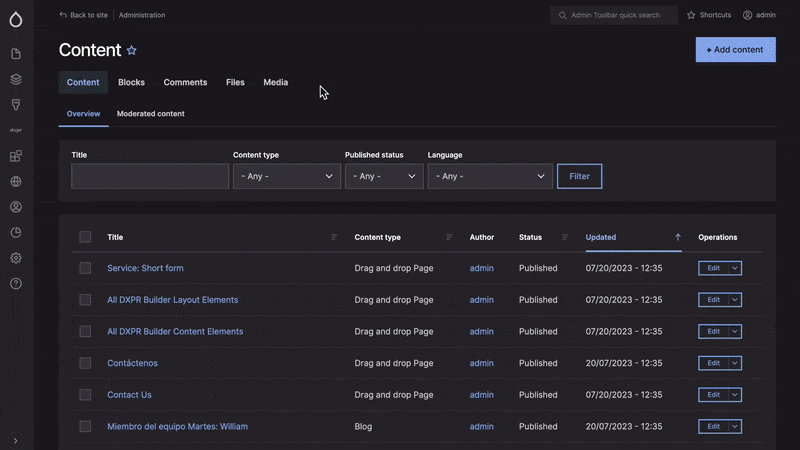Open the Content type filter dropdown
This screenshot has height=450, width=800.
(x=286, y=176)
